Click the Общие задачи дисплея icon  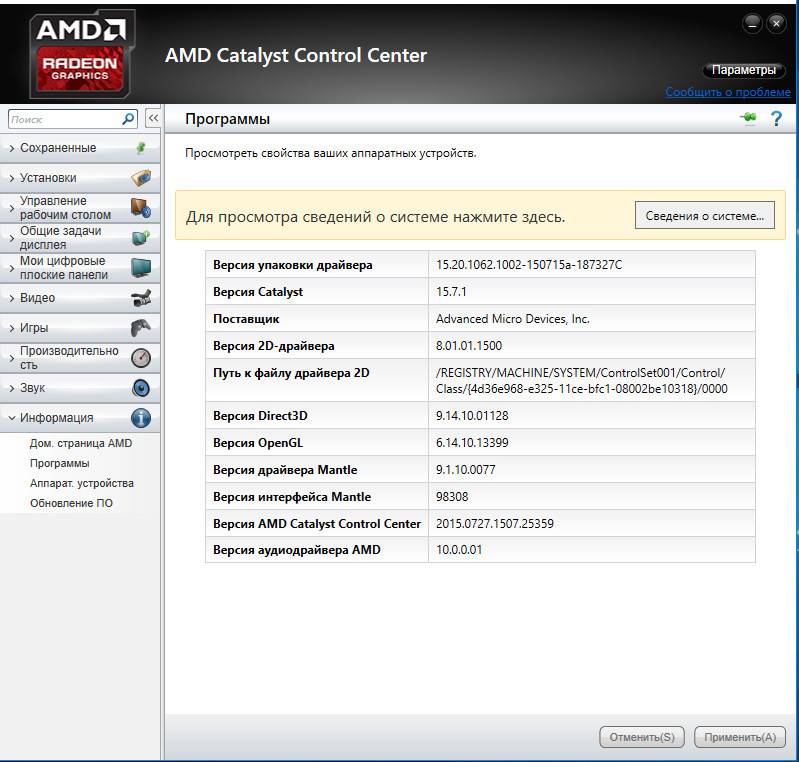point(141,238)
